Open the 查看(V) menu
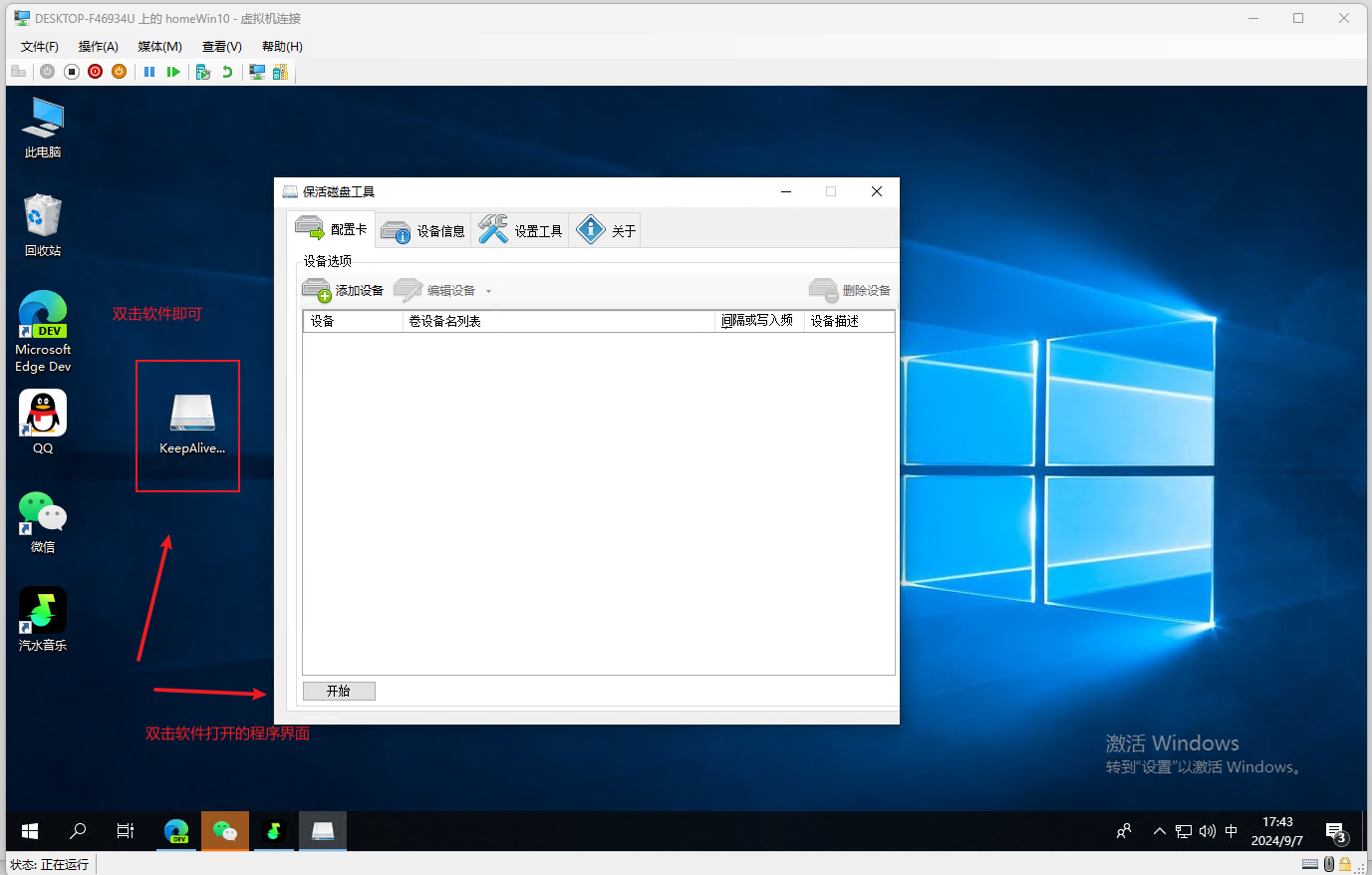Viewport: 1372px width, 875px height. click(222, 47)
